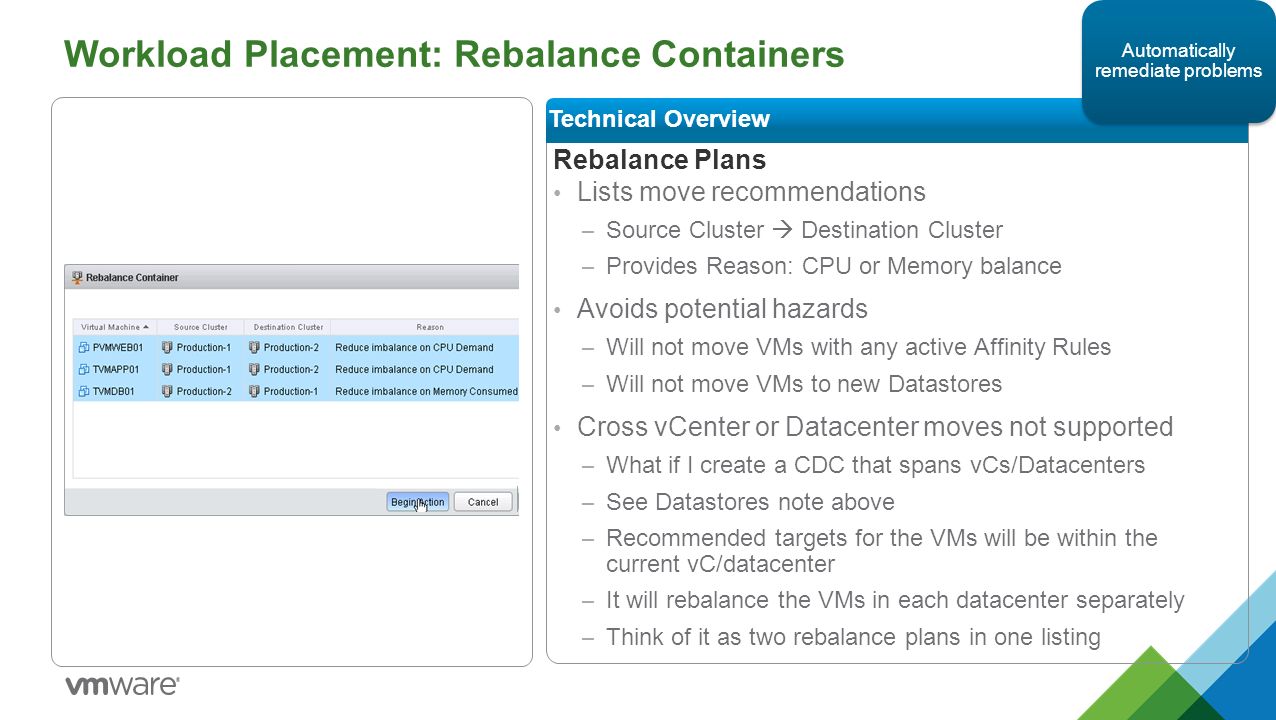
Task: Select the Reduce imbalance on Memory Consumed row
Action: pos(296,392)
